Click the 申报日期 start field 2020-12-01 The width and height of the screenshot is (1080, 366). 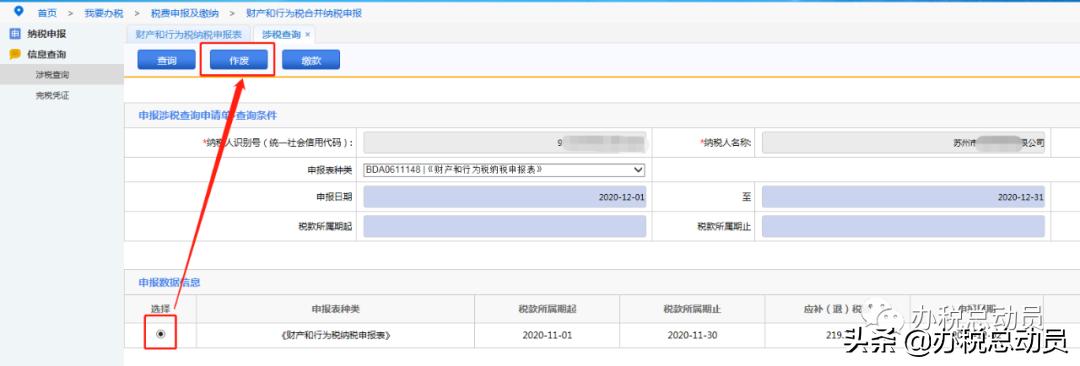[x=505, y=196]
